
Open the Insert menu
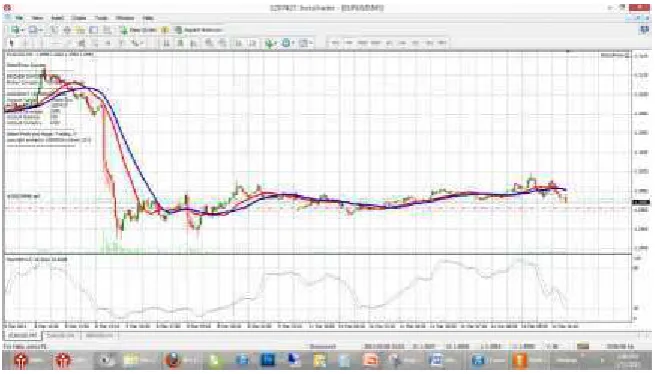pyautogui.click(x=58, y=18)
